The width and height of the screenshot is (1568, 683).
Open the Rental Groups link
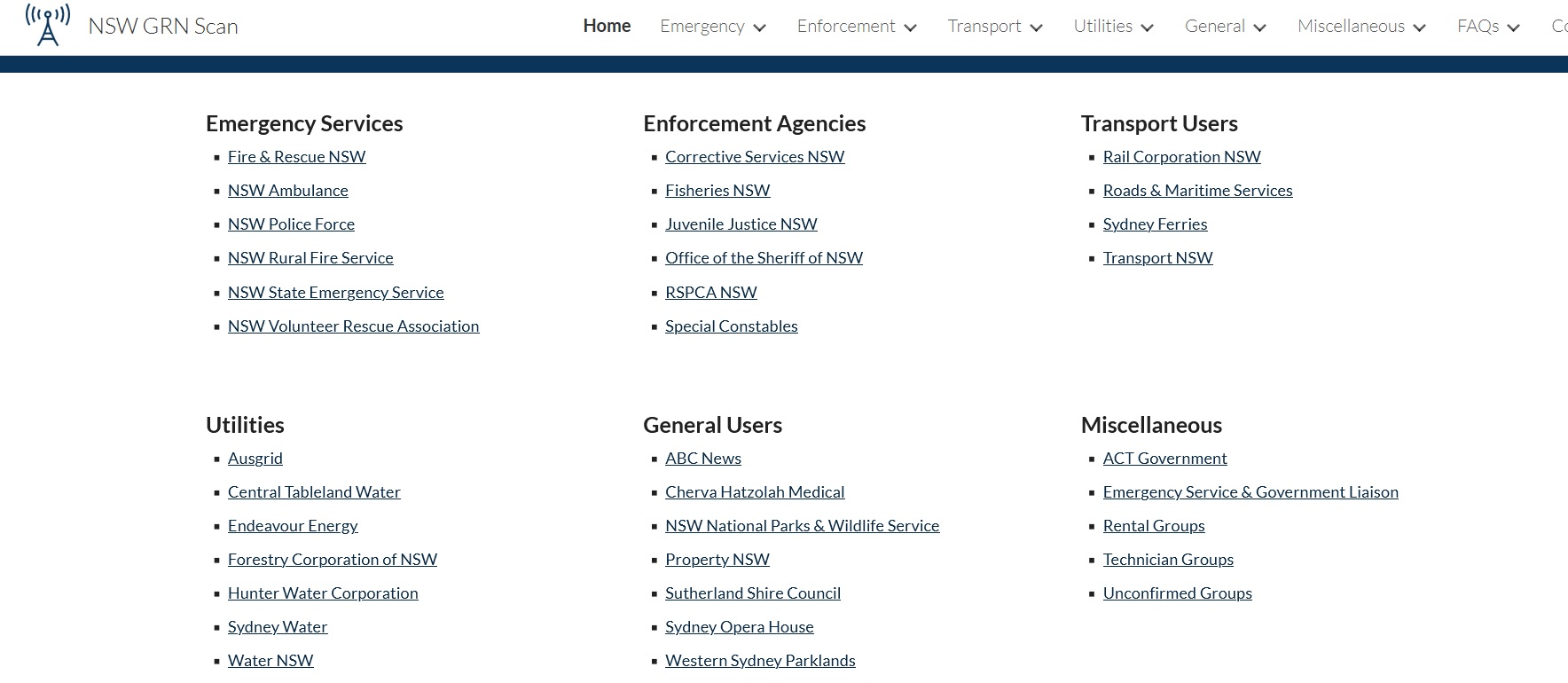coord(1154,526)
